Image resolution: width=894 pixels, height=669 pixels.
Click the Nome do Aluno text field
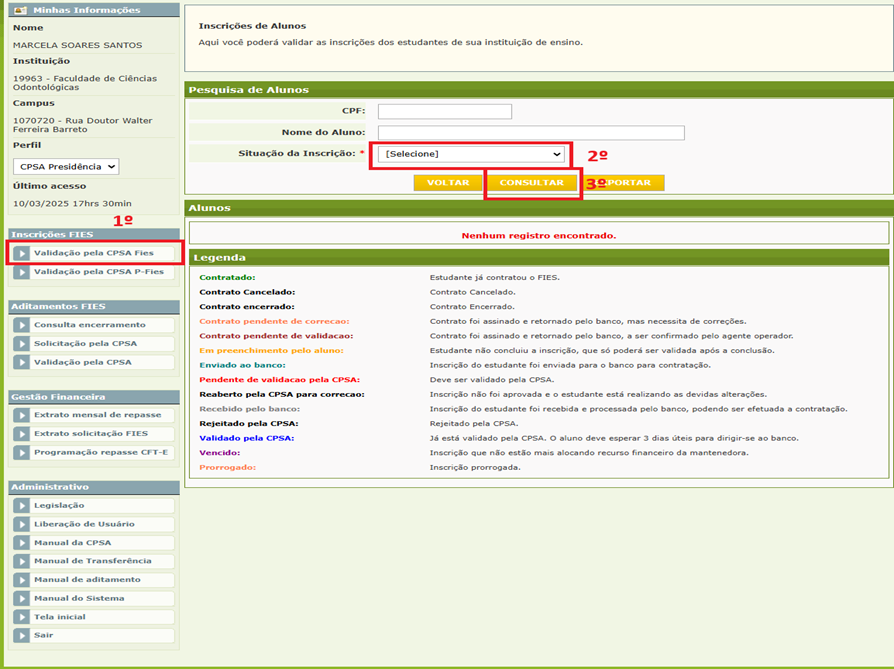click(x=530, y=133)
